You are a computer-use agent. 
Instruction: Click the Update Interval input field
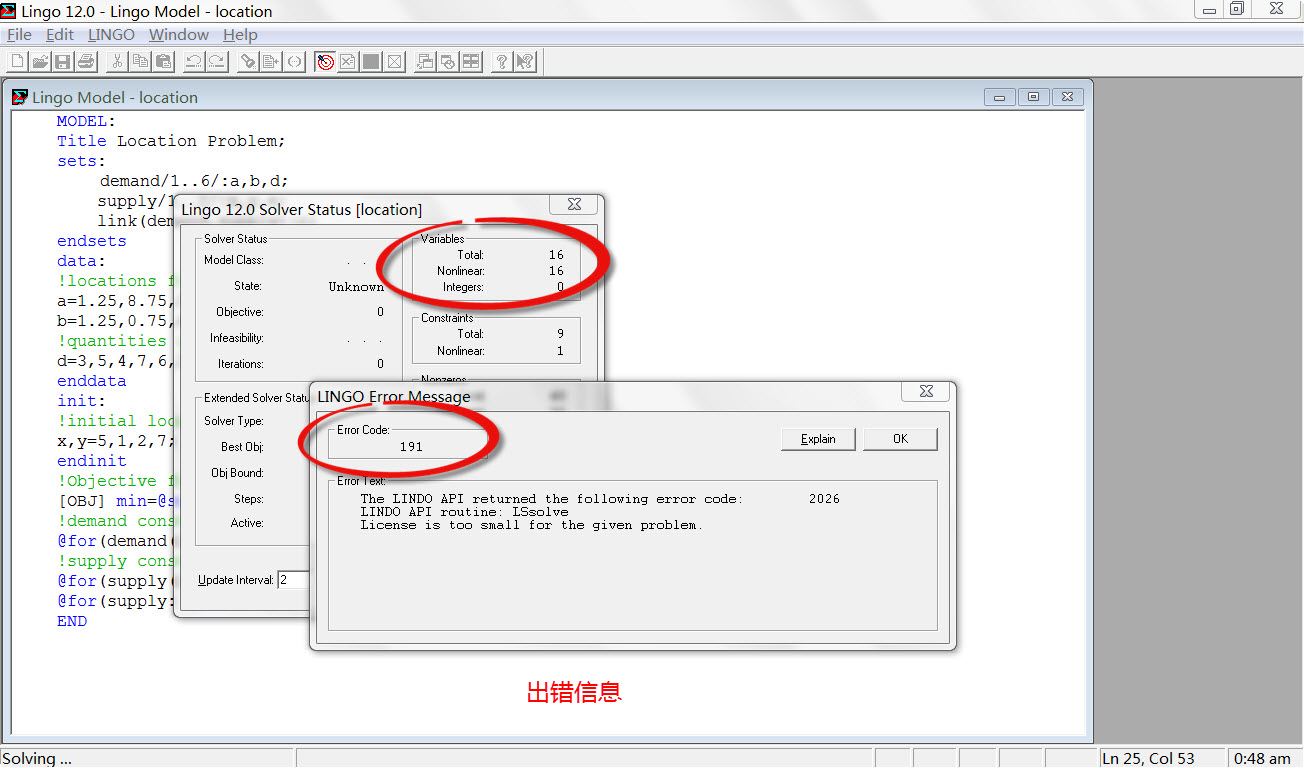[x=294, y=580]
